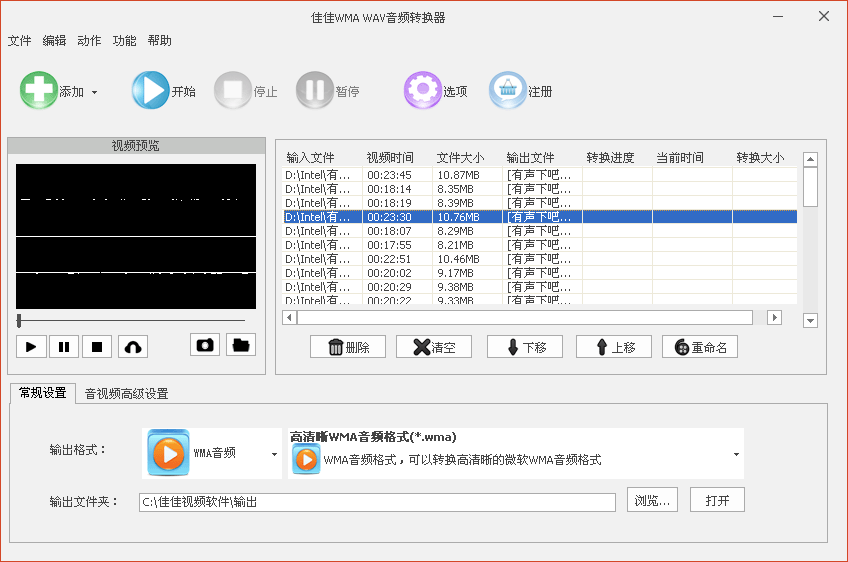Select the file row with duration 00:22:51

(540, 259)
